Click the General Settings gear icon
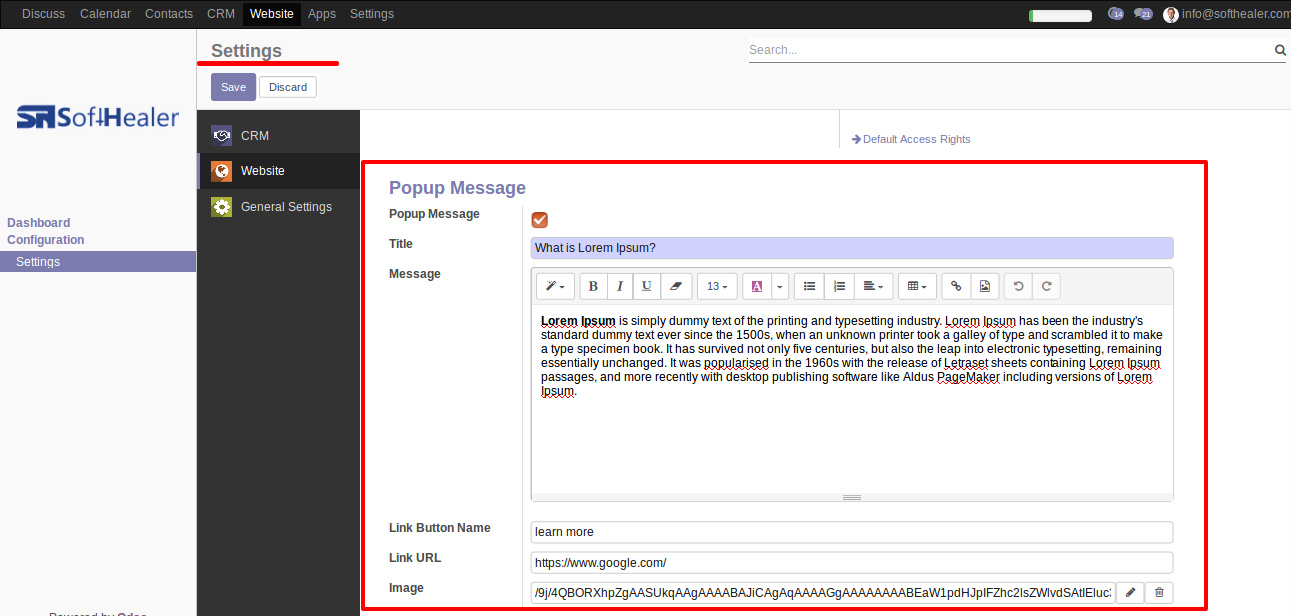Viewport: 1291px width, 616px height. pos(222,207)
